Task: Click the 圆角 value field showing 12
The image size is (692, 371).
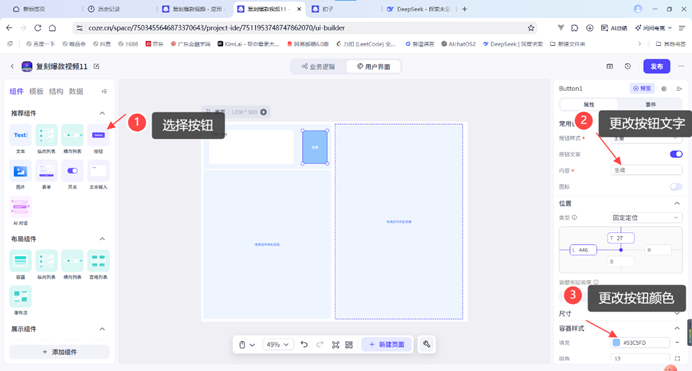Action: tap(640, 359)
